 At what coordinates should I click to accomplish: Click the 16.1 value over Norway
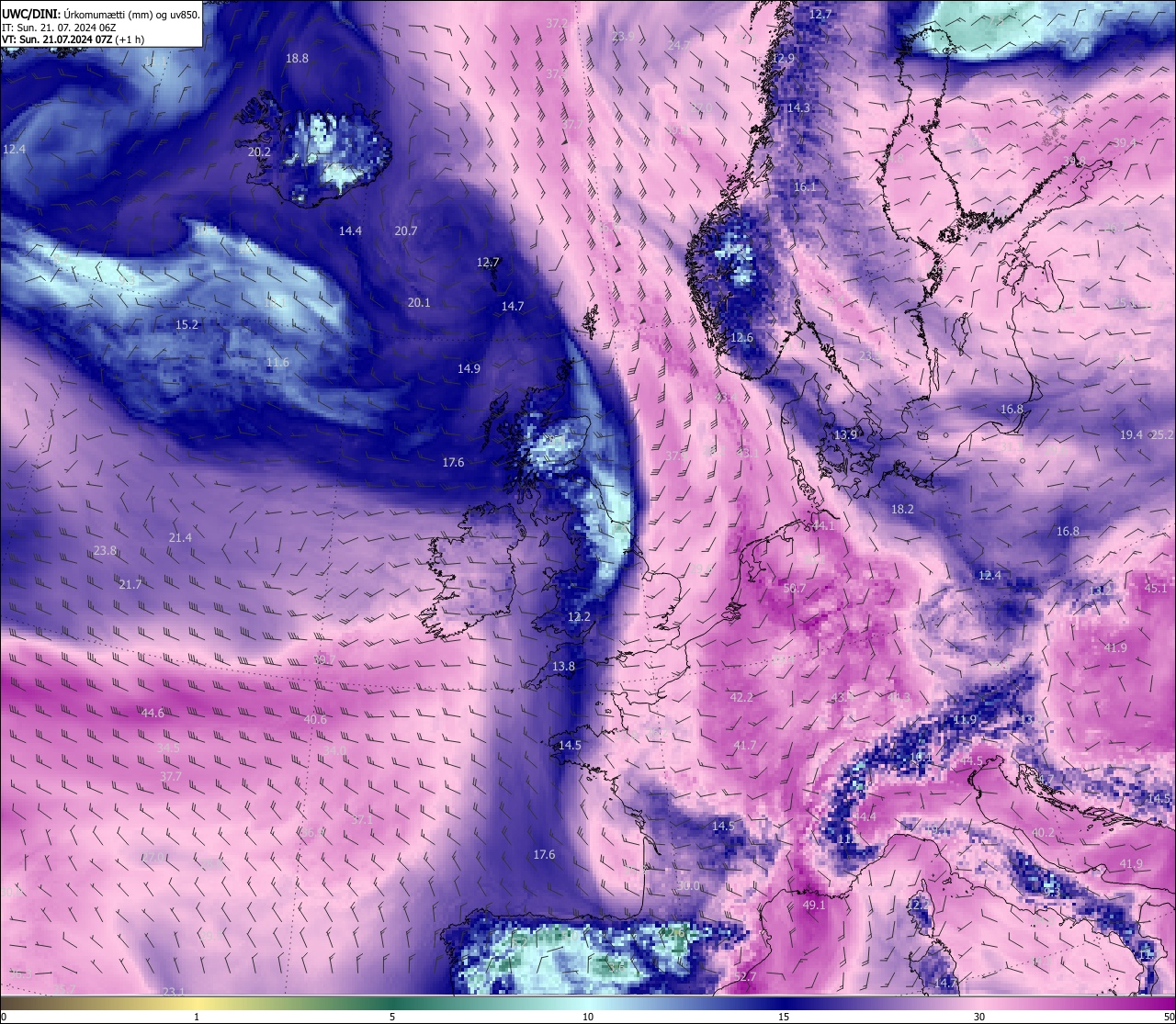[x=805, y=186]
